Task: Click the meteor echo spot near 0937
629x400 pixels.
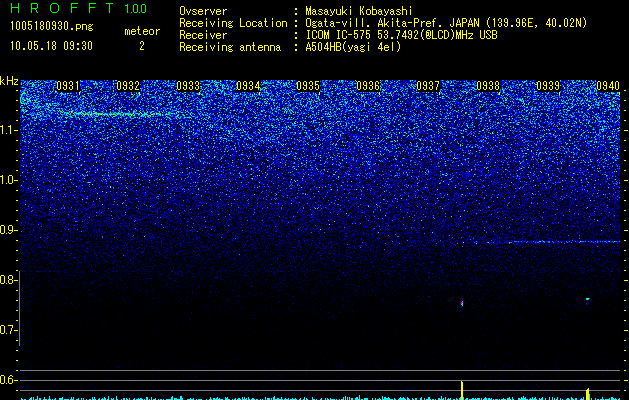Action: [462, 304]
